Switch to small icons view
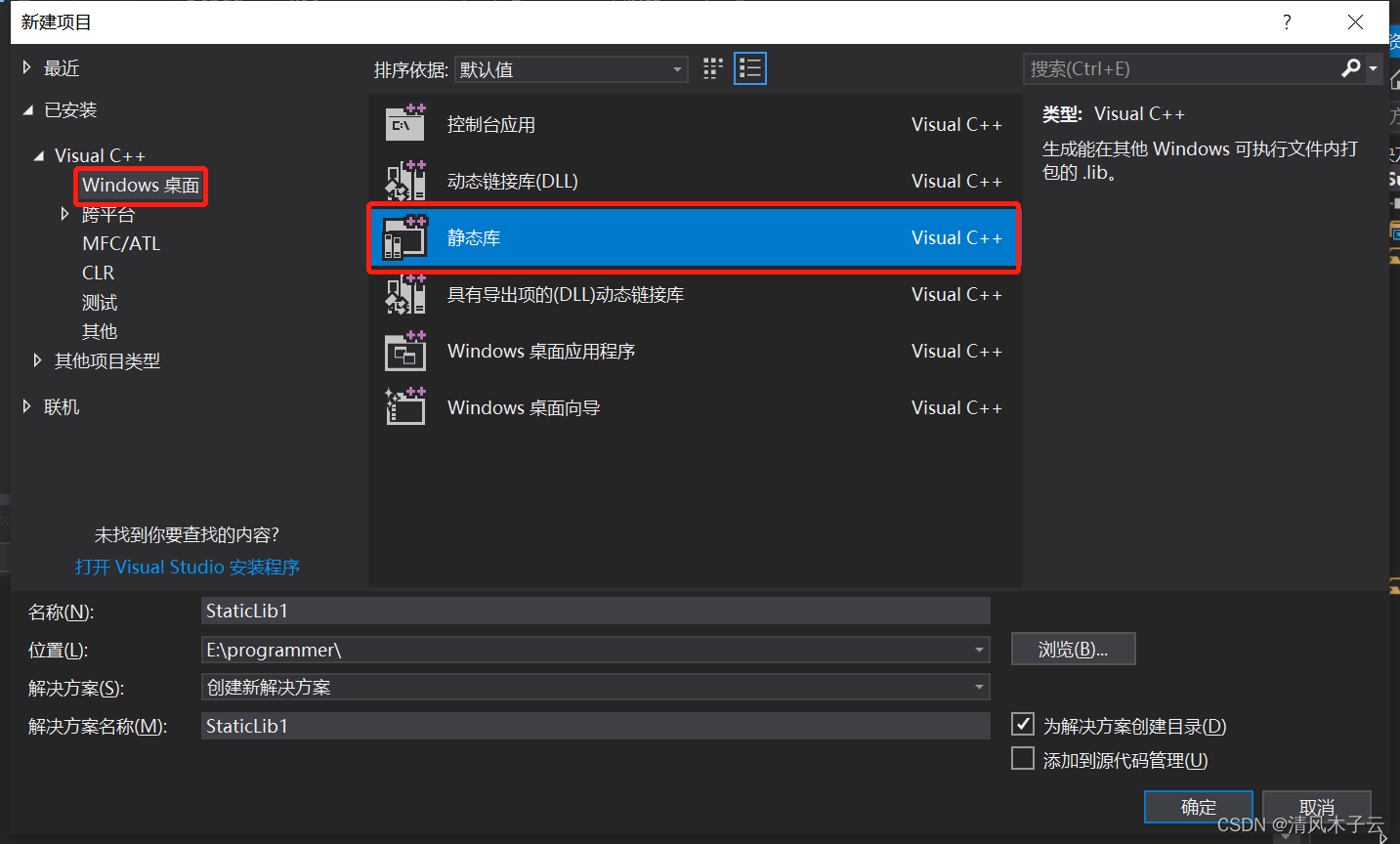Viewport: 1400px width, 844px height. tap(713, 68)
